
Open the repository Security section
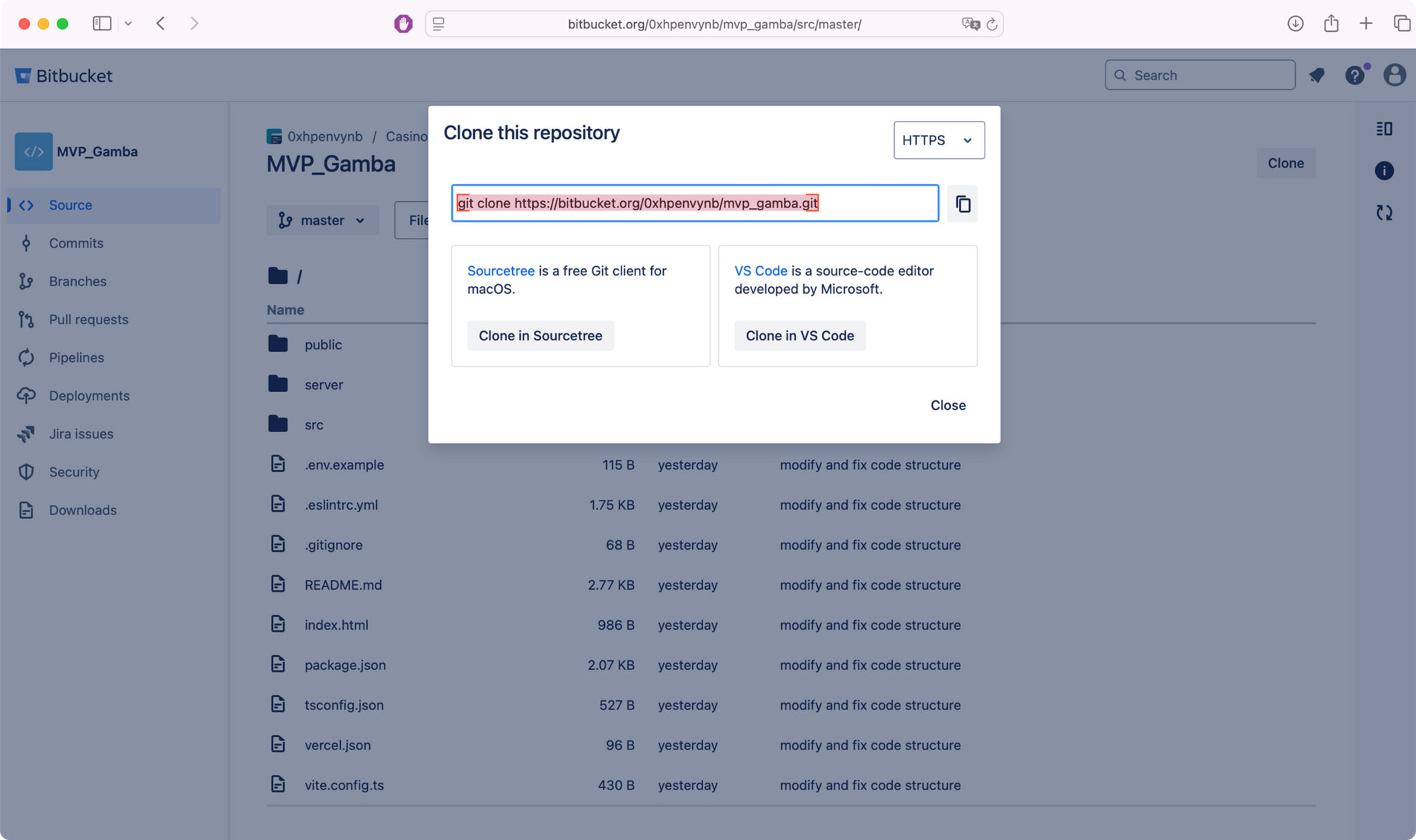tap(73, 472)
